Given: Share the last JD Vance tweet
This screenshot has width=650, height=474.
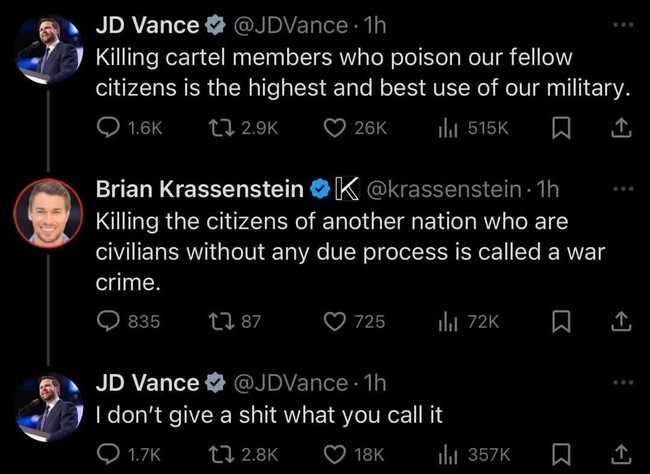Looking at the screenshot, I should pyautogui.click(x=621, y=455).
